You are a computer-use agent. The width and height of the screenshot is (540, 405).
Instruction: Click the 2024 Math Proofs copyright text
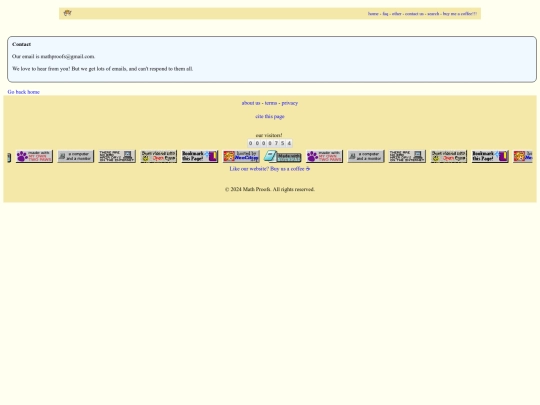tap(270, 189)
